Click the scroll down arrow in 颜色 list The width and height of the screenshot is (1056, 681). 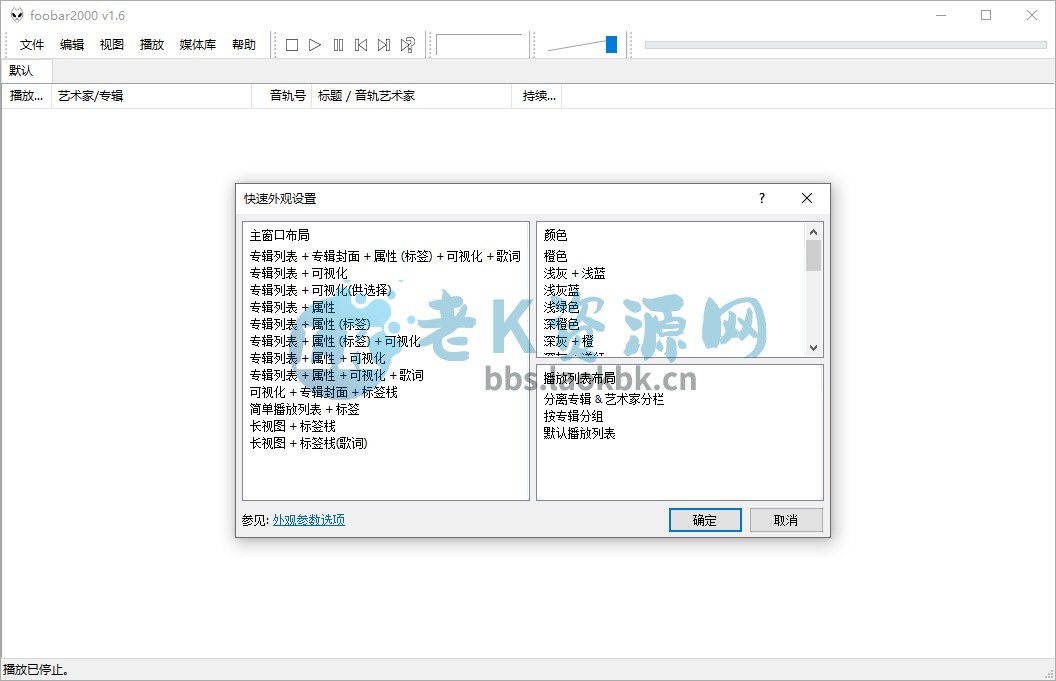(814, 348)
